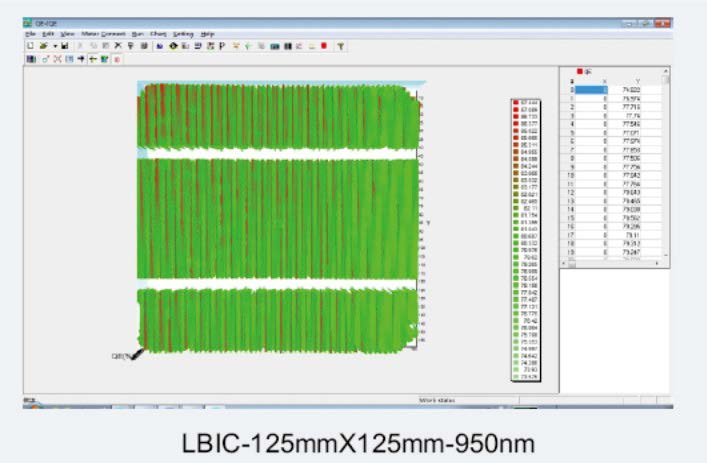This screenshot has width=707, height=463.
Task: Click first grid icon in second toolbar row
Action: click(x=31, y=59)
